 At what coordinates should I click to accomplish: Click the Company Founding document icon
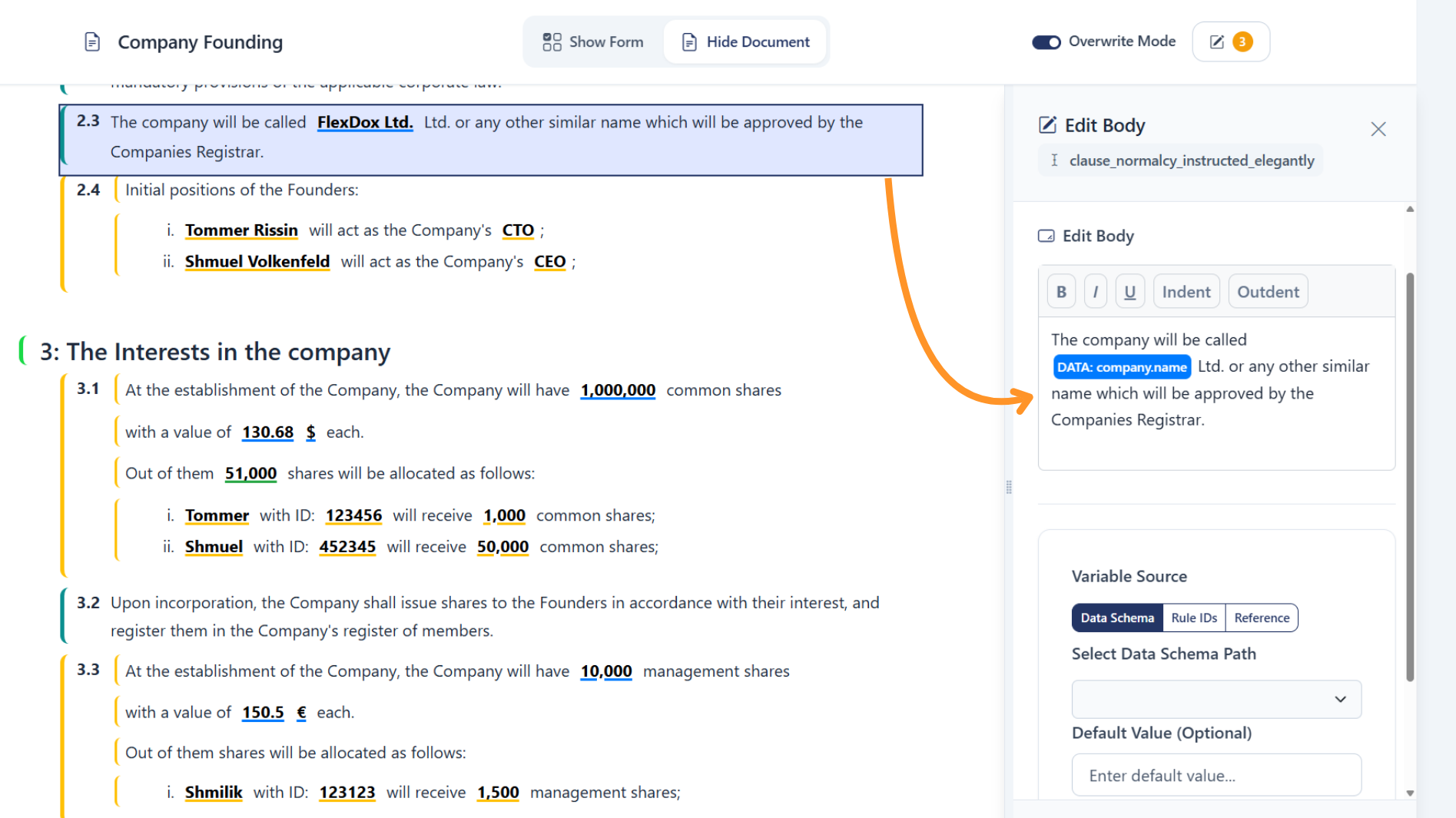[x=92, y=42]
